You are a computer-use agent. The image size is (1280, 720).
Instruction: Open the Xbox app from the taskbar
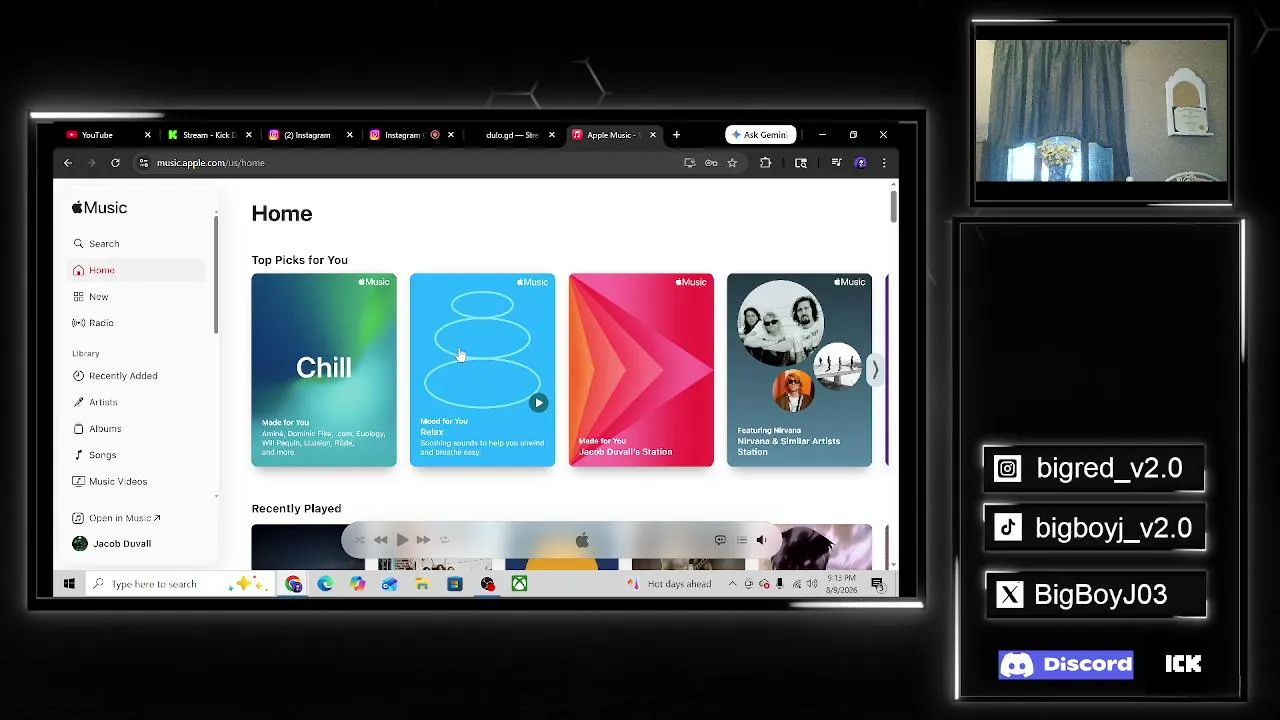coord(519,584)
